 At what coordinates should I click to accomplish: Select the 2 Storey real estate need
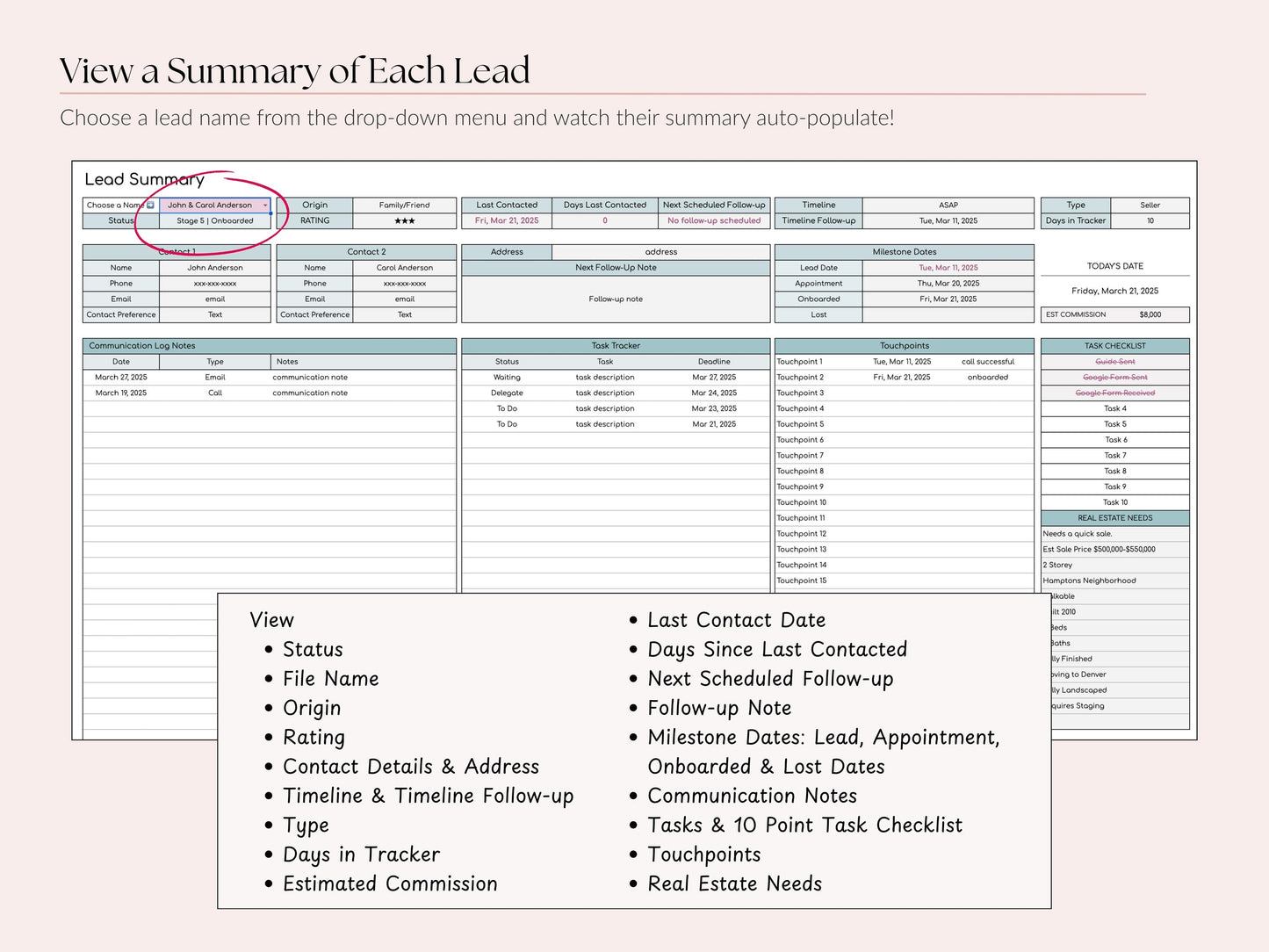(x=1115, y=566)
